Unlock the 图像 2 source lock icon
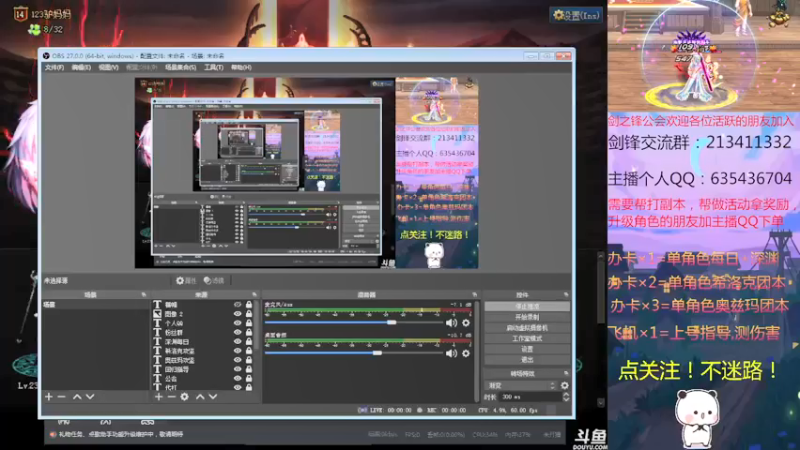Image resolution: width=800 pixels, height=450 pixels. pyautogui.click(x=249, y=314)
